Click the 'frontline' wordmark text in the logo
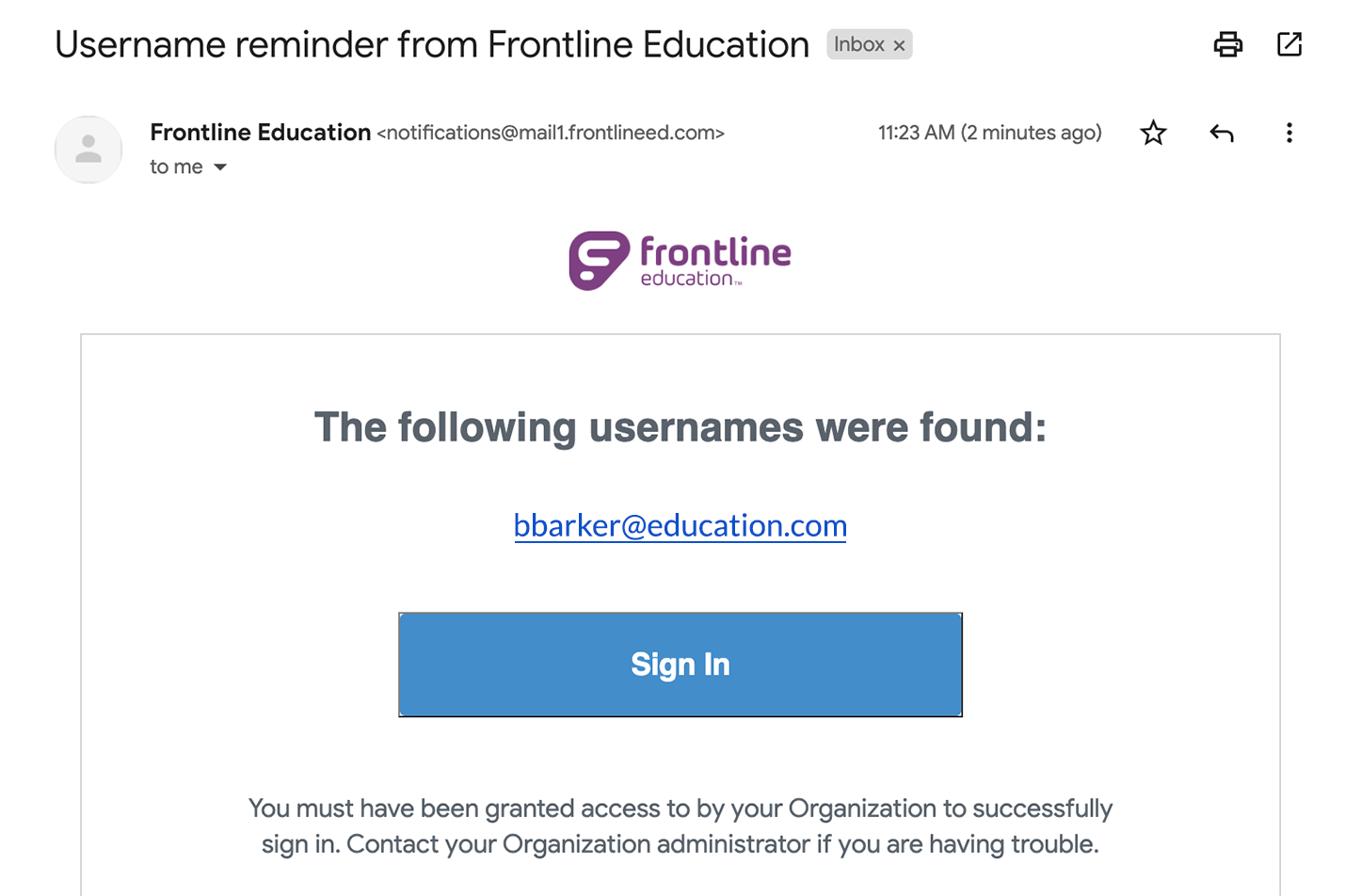This screenshot has width=1361, height=896. click(x=715, y=252)
